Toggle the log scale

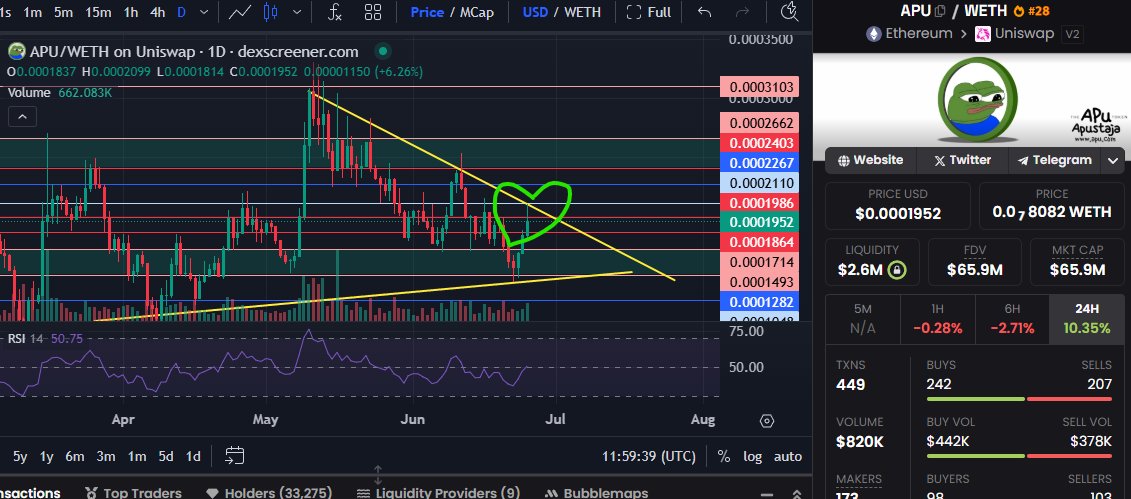tap(752, 456)
